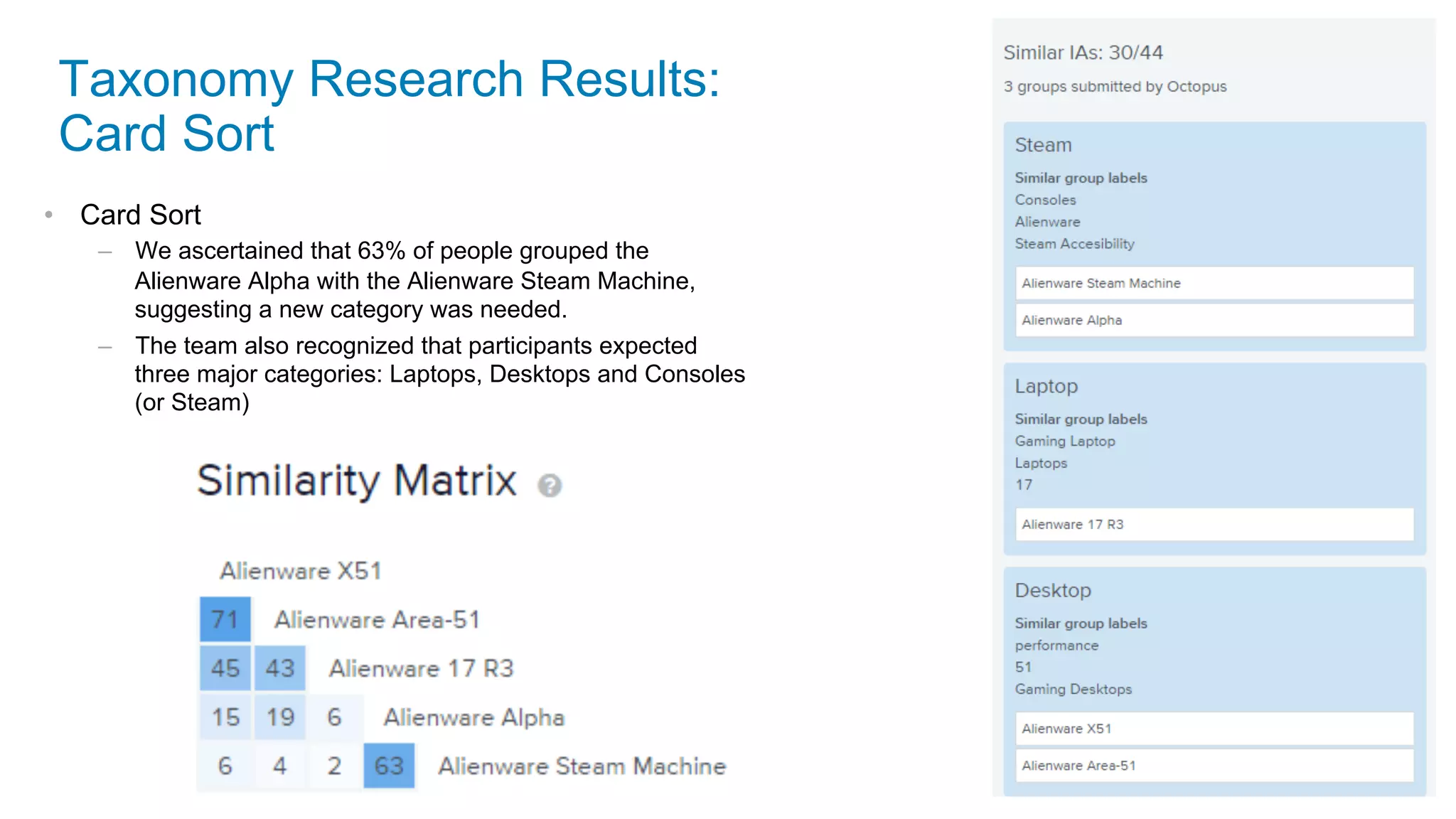1456x819 pixels.
Task: Select matrix cell with value 19
Action: (280, 717)
